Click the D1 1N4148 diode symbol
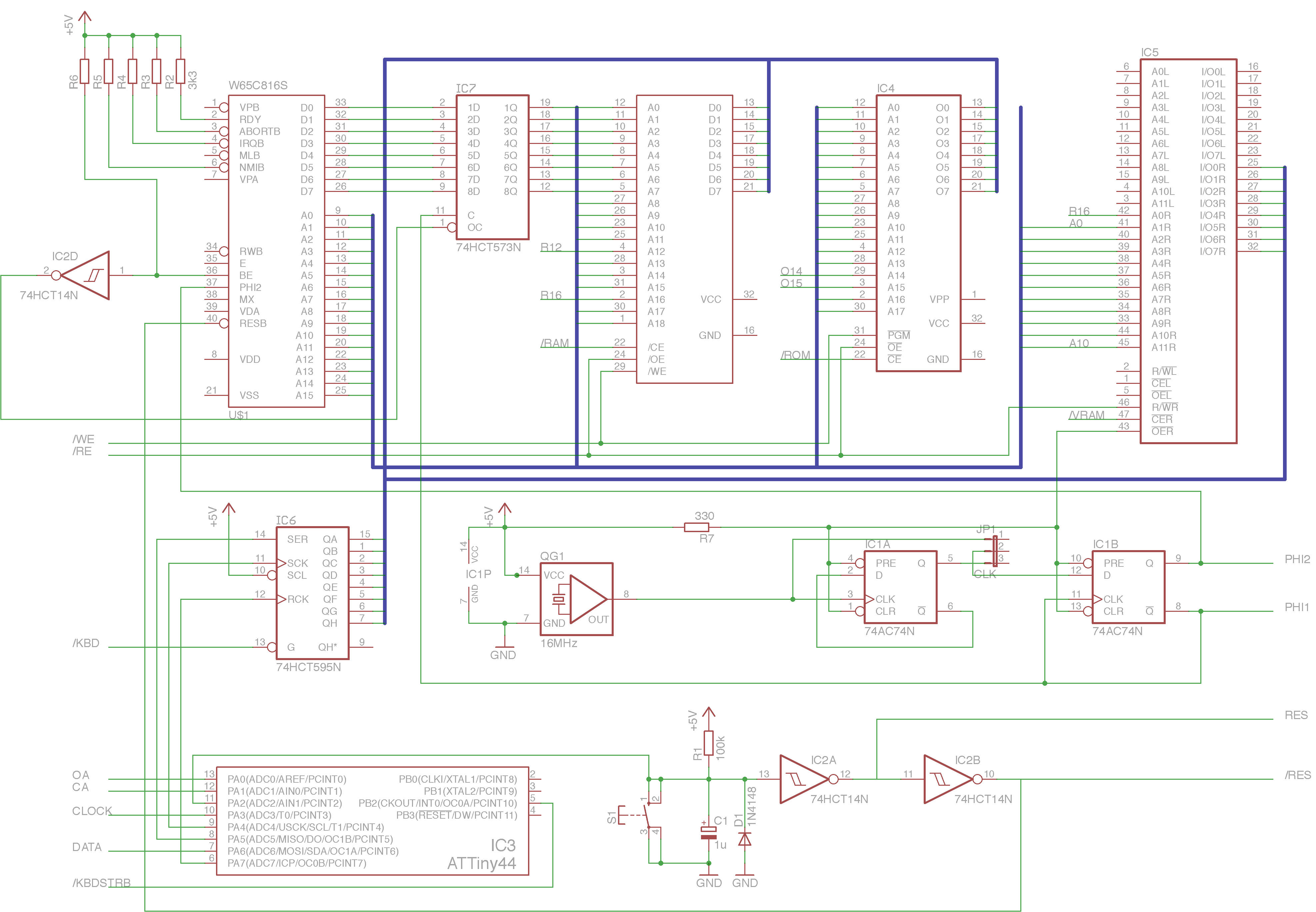1316x912 pixels. (744, 839)
